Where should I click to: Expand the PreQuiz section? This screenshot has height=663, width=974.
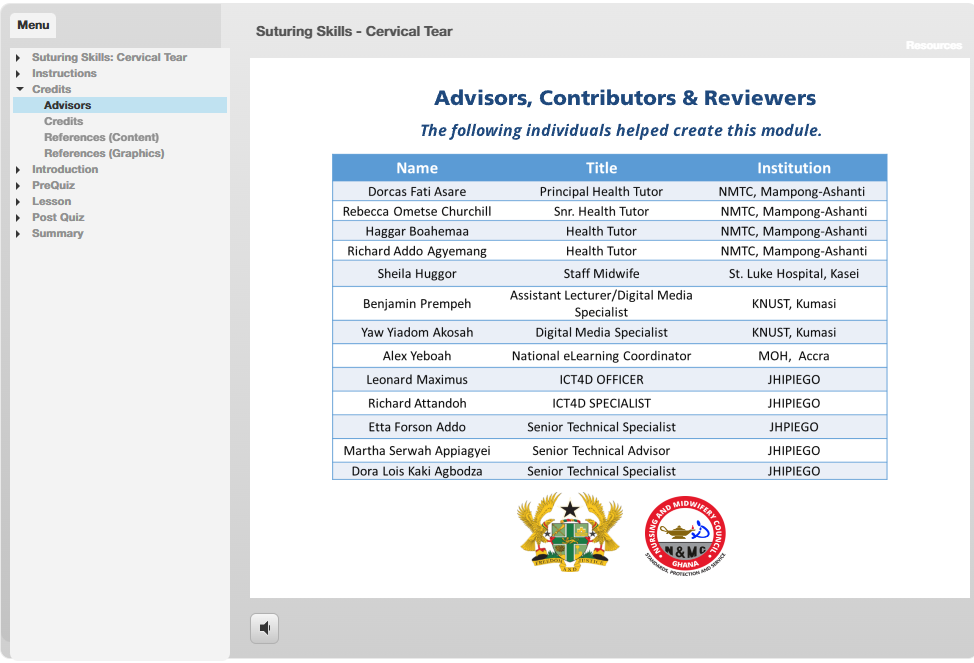(x=18, y=186)
